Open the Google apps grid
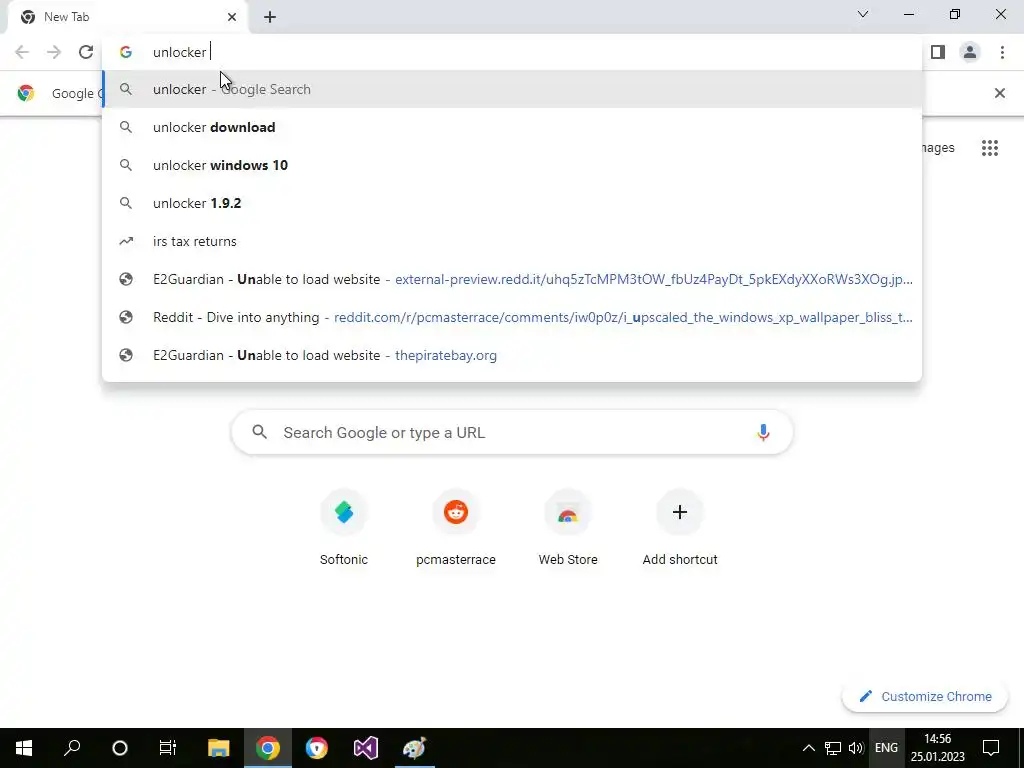The image size is (1024, 768). tap(989, 148)
